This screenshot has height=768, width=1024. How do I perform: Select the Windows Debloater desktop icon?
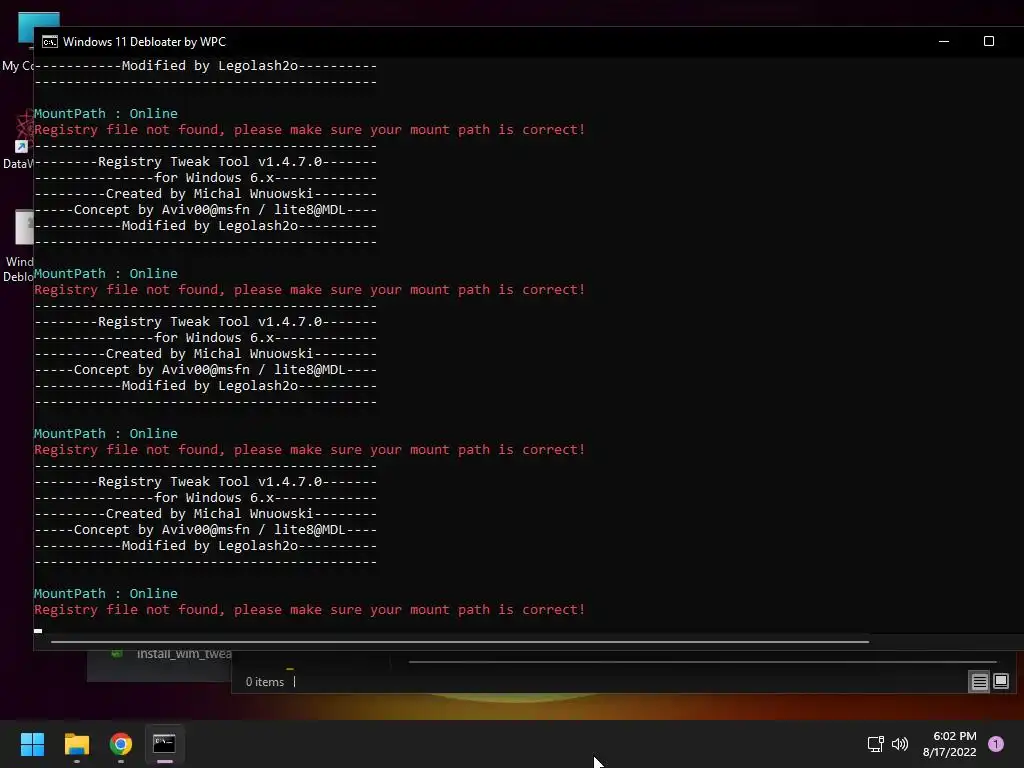pos(18,246)
